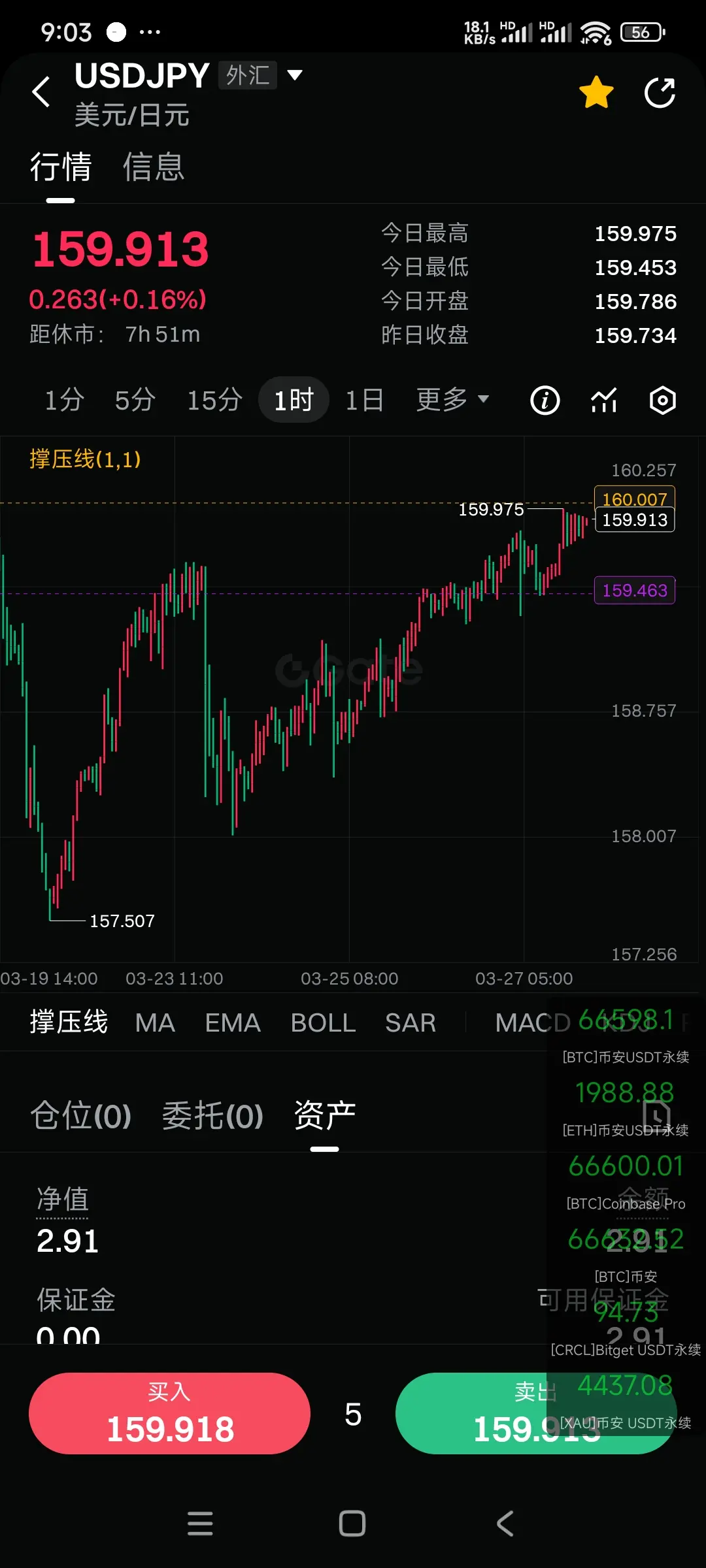Screen dimensions: 706x1568
Task: Select the 1分 timeframe
Action: 64,400
